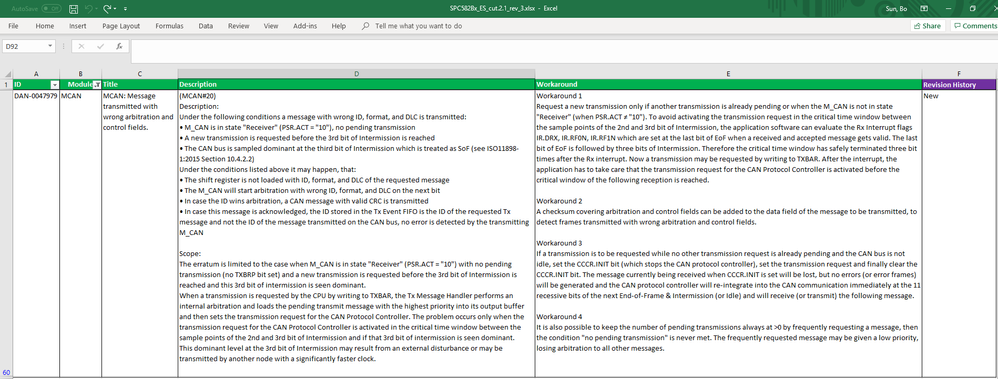The height and width of the screenshot is (379, 998).
Task: Open the Redo history dropdown arrow
Action: pyautogui.click(x=116, y=9)
